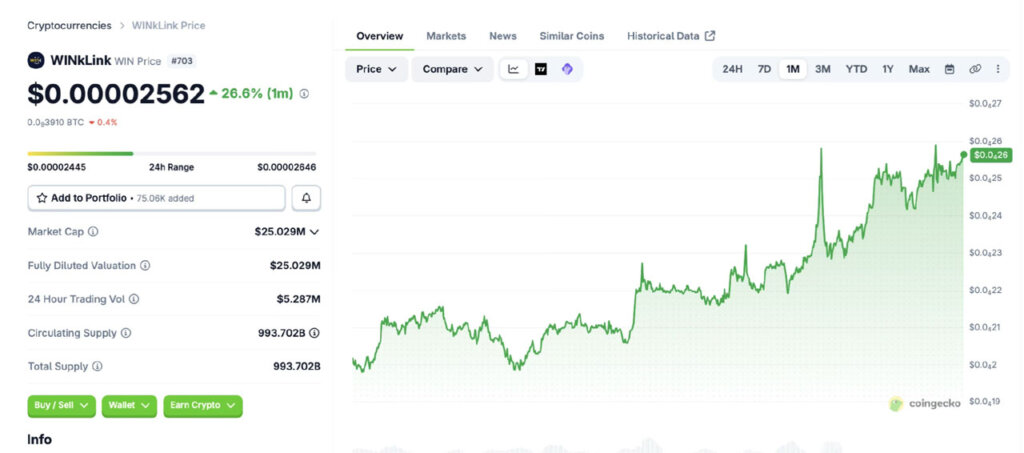
Task: Switch to TradingView chart icon
Action: [541, 69]
